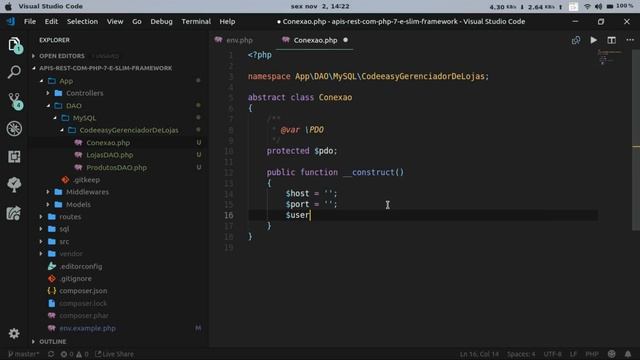Image resolution: width=640 pixels, height=360 pixels.
Task: Open the errors and warnings indicator
Action: coord(74,354)
